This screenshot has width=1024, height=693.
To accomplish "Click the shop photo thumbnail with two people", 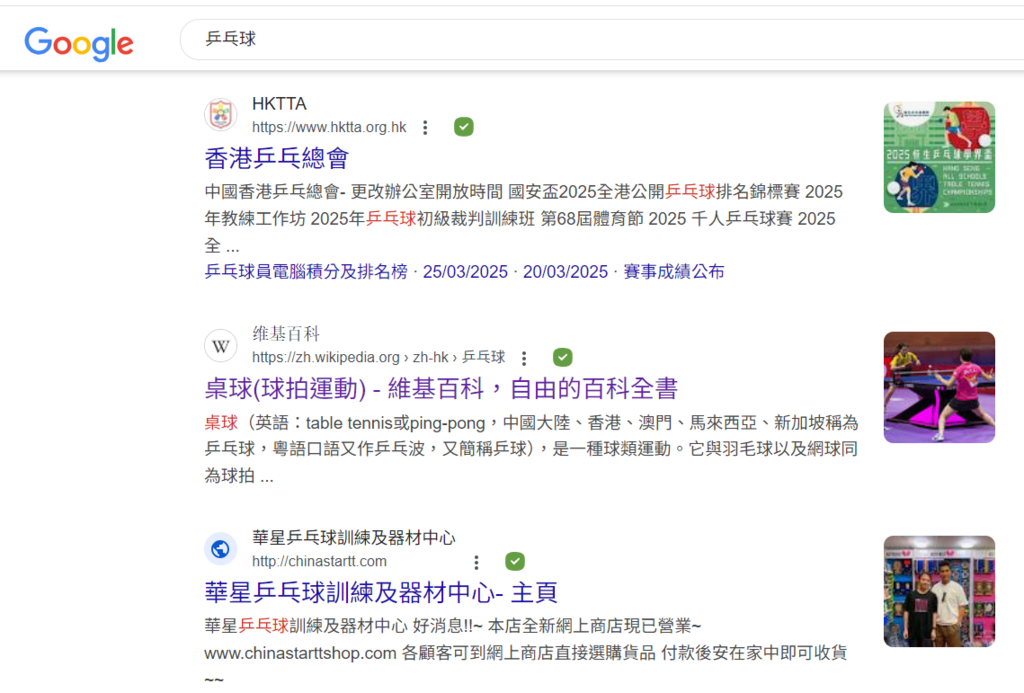I will click(939, 591).
